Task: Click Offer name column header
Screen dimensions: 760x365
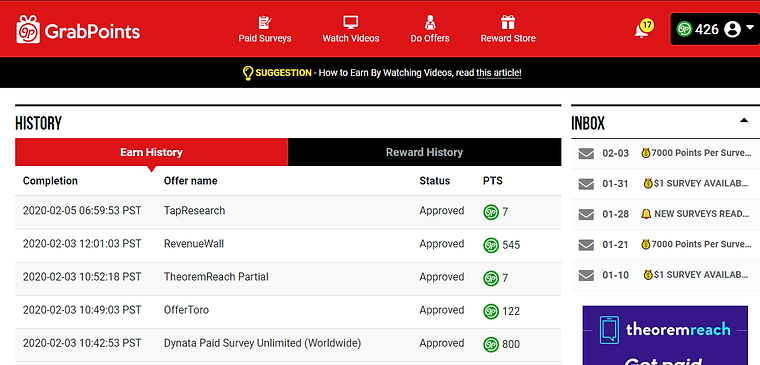Action: click(x=190, y=181)
